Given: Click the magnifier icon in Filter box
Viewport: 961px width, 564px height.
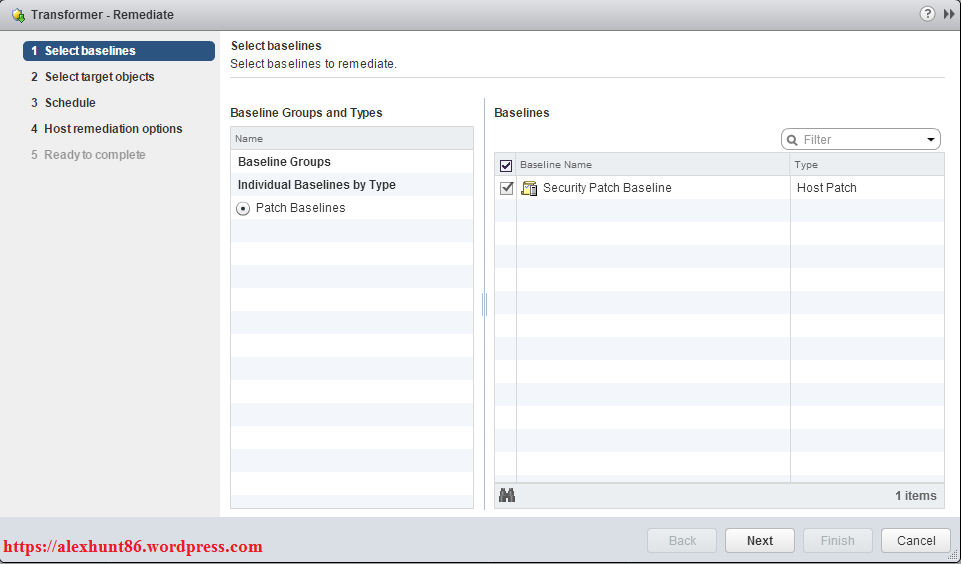Looking at the screenshot, I should [x=793, y=140].
